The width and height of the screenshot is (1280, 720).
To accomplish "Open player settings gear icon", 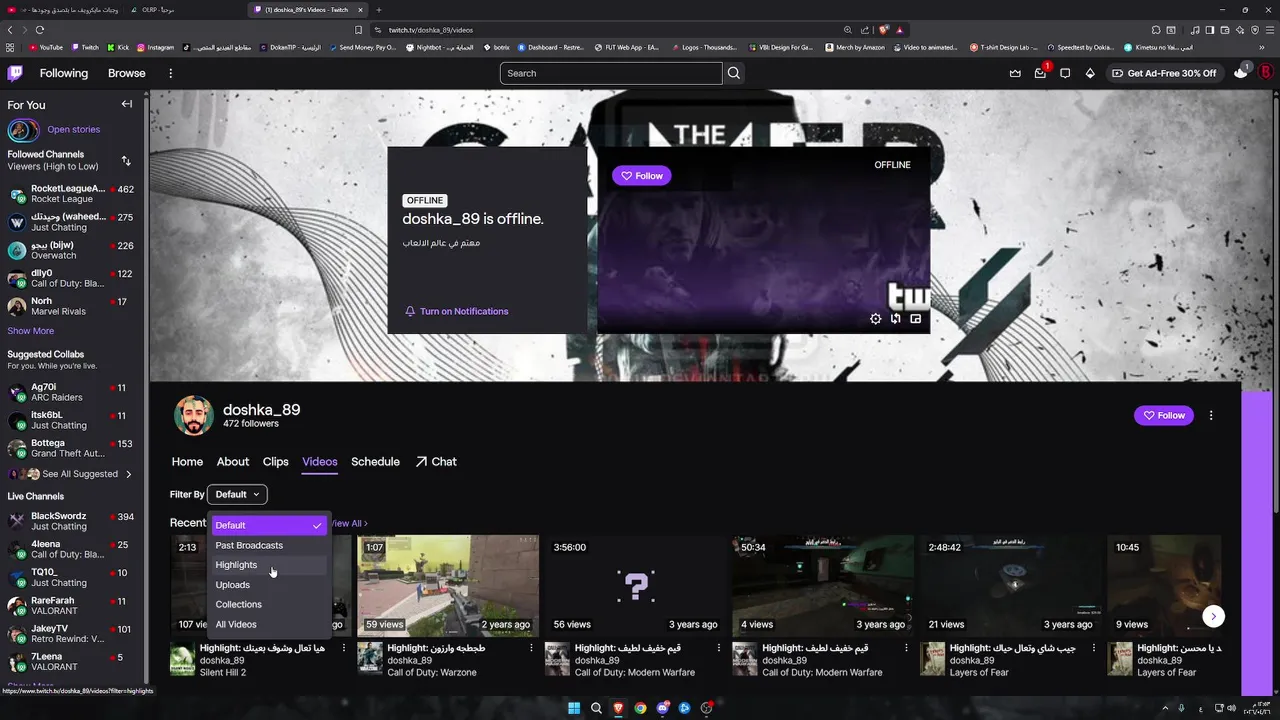I will click(876, 319).
